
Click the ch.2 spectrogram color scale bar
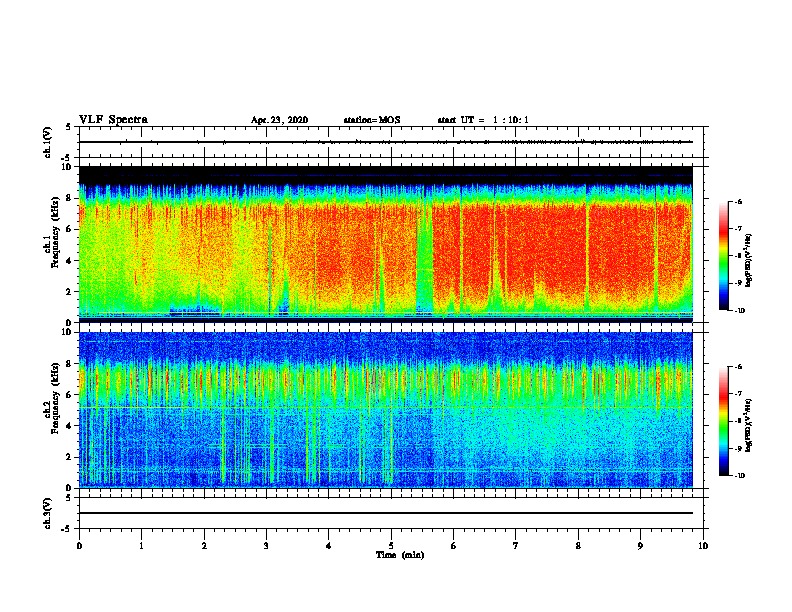(724, 421)
